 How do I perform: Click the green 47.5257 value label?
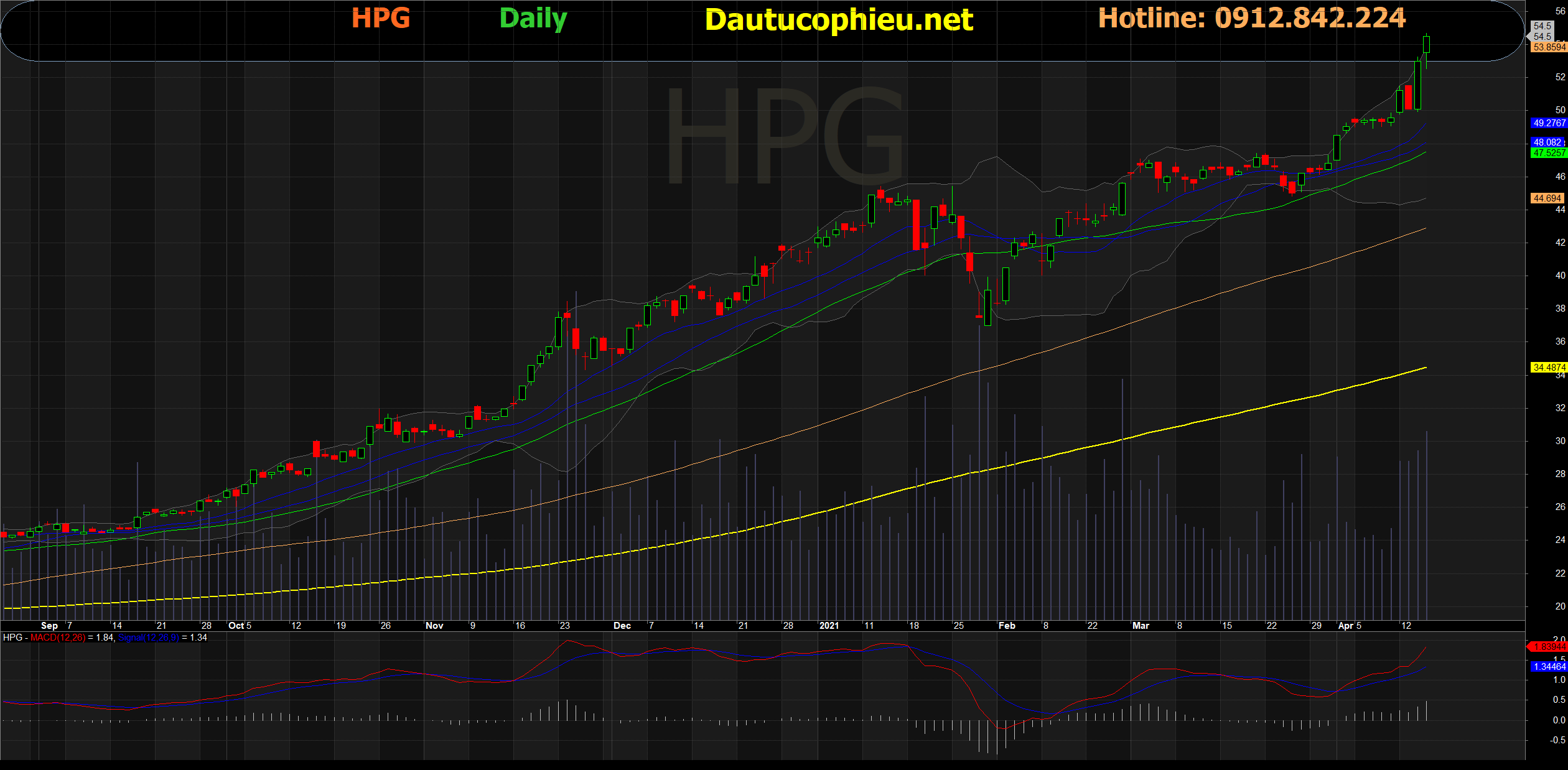[x=1548, y=153]
